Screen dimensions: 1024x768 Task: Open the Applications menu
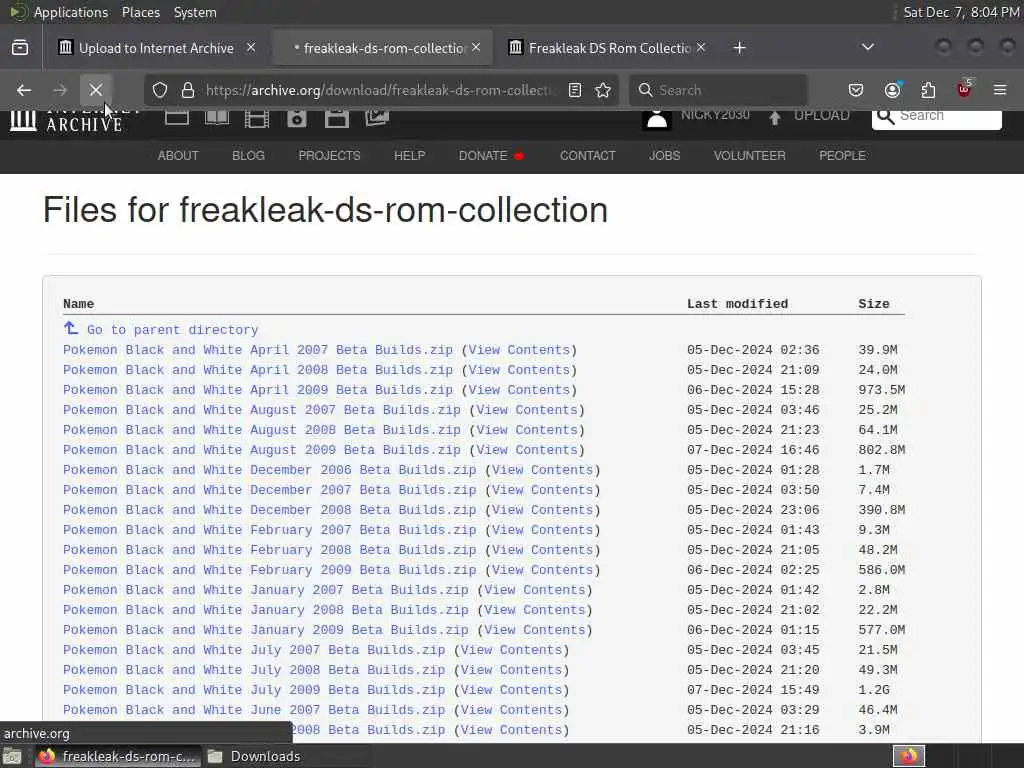(x=71, y=12)
